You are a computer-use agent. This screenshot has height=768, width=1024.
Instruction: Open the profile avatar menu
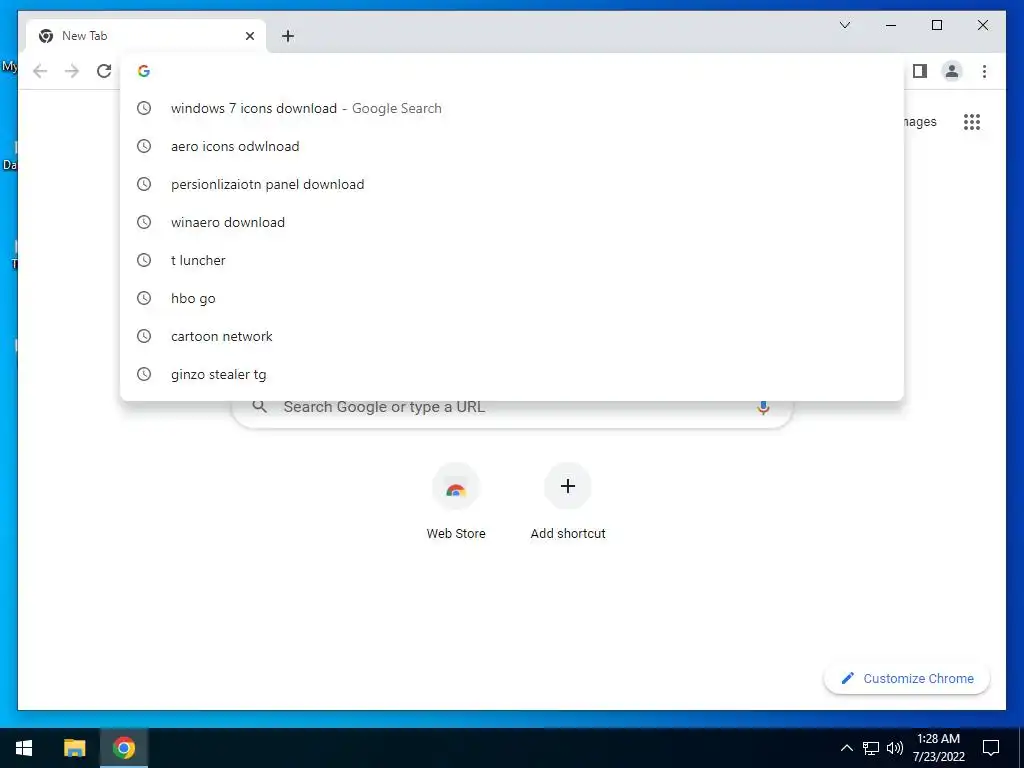pyautogui.click(x=952, y=71)
